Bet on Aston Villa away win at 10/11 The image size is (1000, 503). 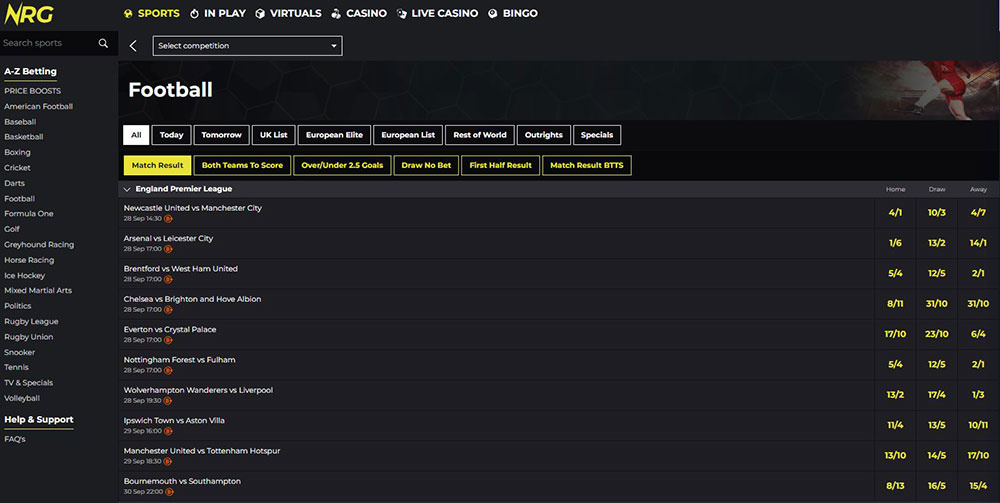click(978, 425)
